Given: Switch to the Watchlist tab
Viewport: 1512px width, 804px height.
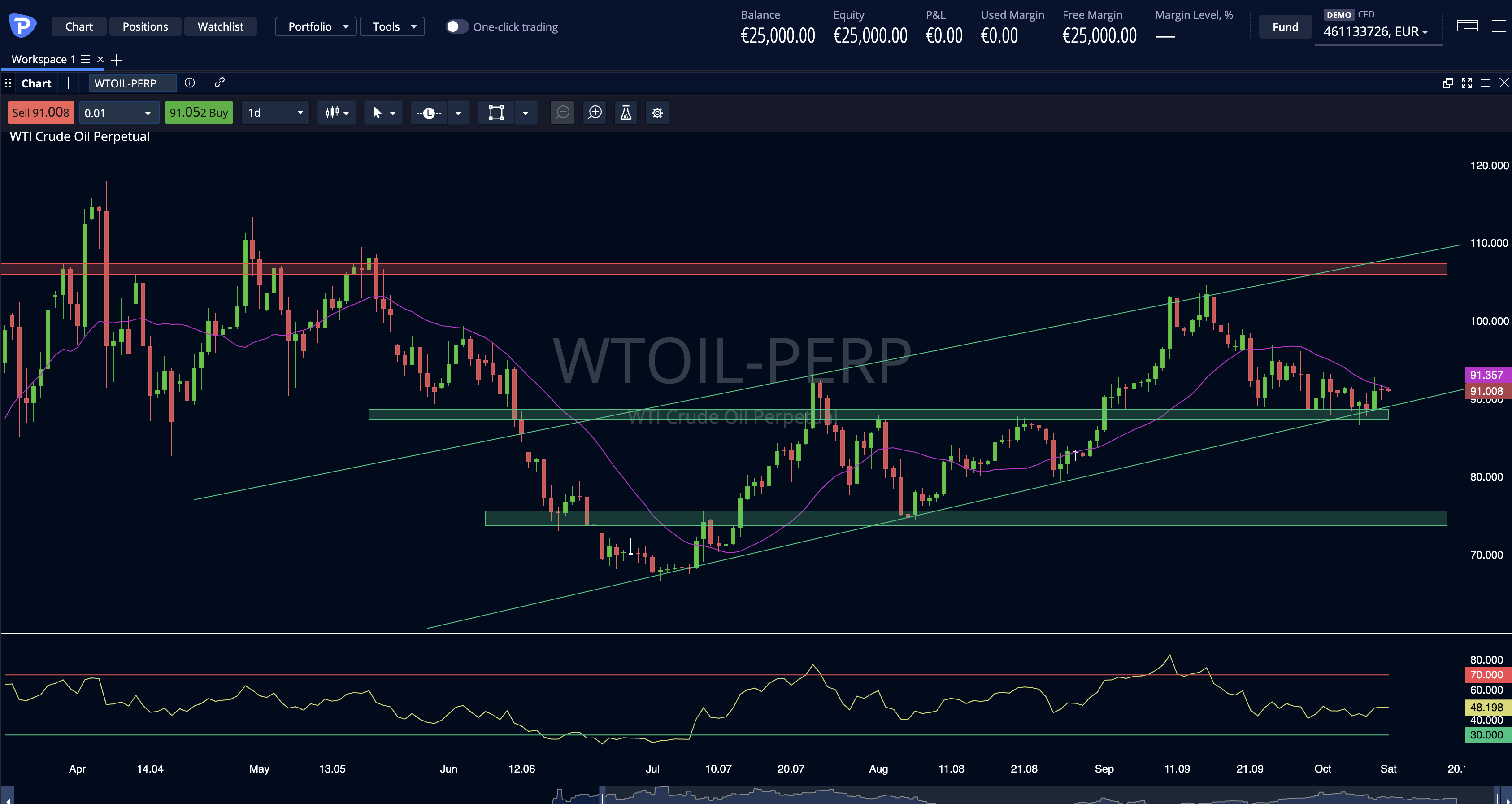Looking at the screenshot, I should pos(220,26).
